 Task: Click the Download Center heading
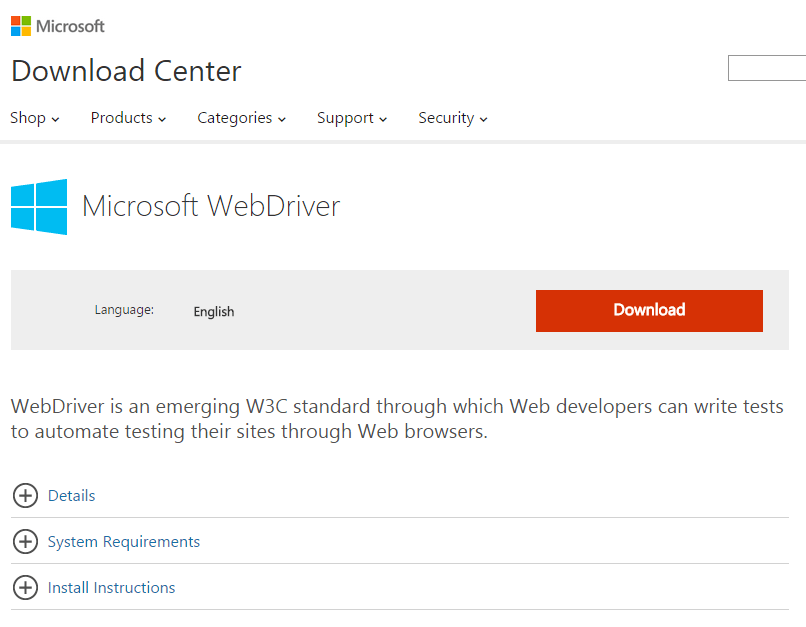click(126, 71)
